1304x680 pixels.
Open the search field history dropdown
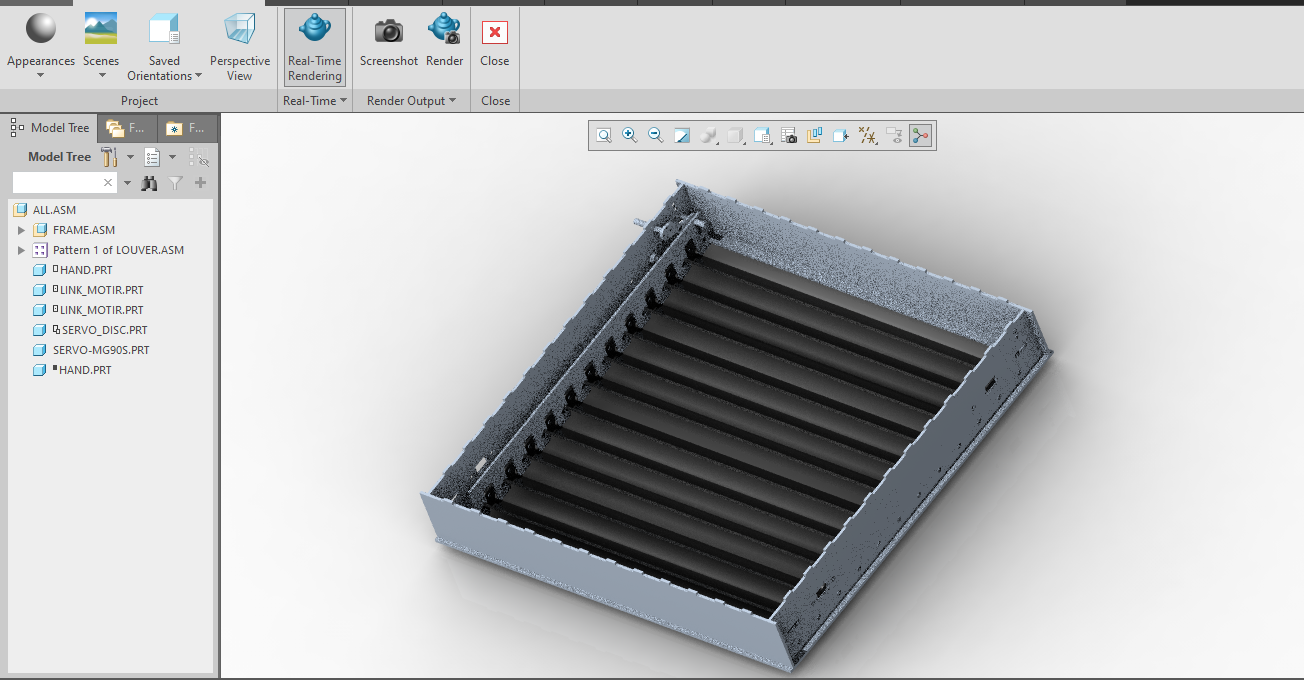[127, 183]
